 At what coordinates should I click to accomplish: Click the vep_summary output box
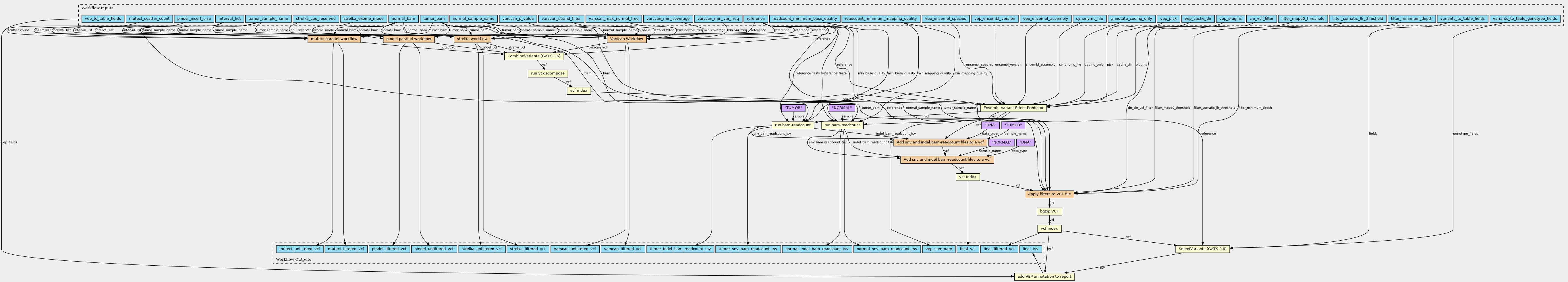(x=938, y=248)
